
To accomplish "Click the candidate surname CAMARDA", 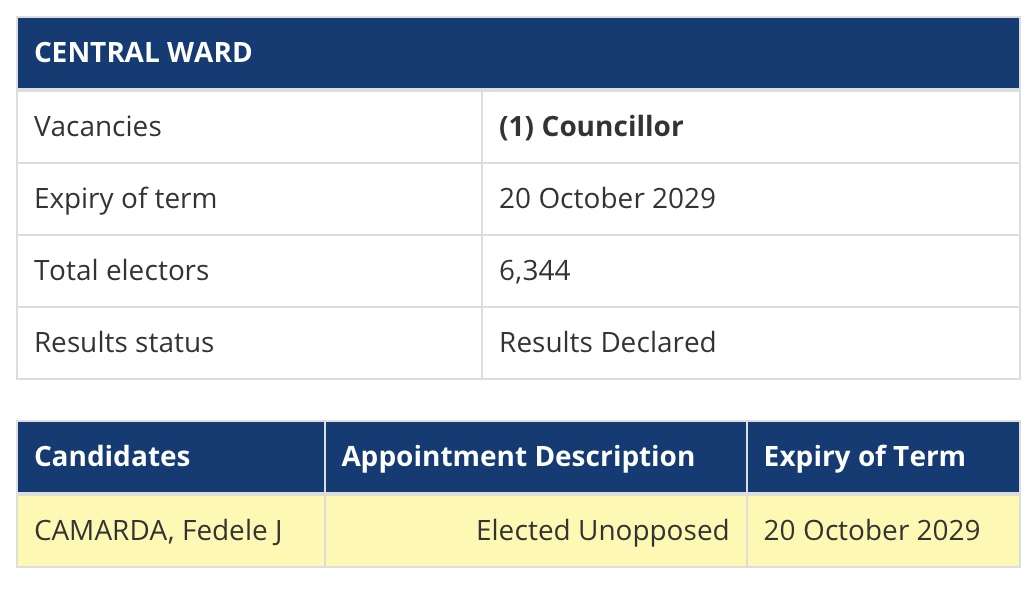I will pyautogui.click(x=92, y=530).
